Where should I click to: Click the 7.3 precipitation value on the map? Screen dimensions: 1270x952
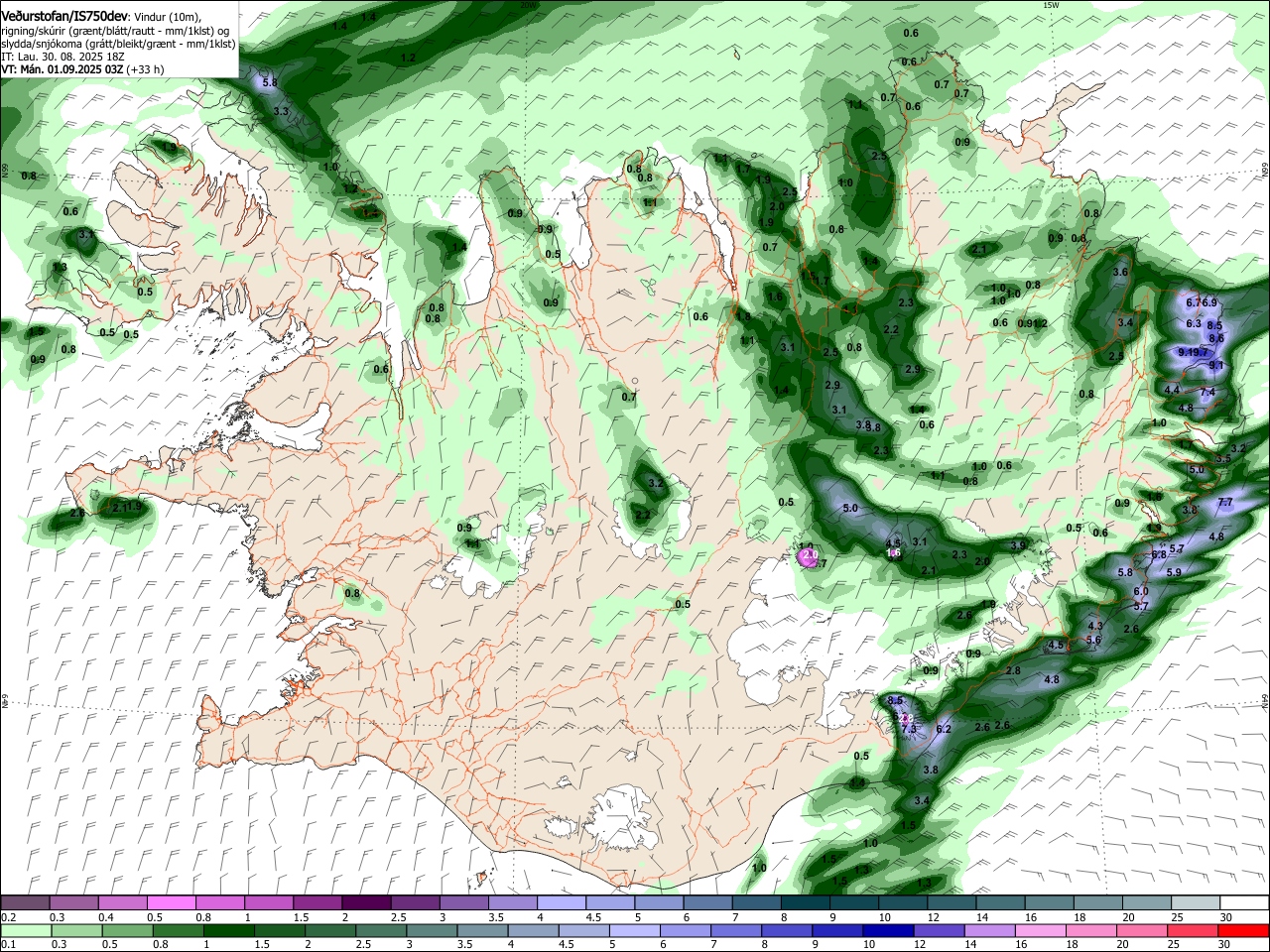pos(908,729)
